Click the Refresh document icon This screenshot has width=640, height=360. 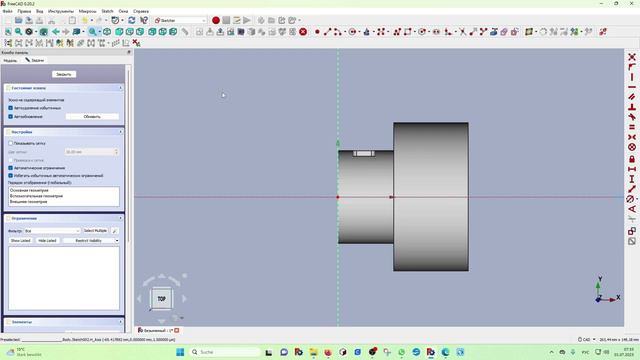tap(131, 20)
